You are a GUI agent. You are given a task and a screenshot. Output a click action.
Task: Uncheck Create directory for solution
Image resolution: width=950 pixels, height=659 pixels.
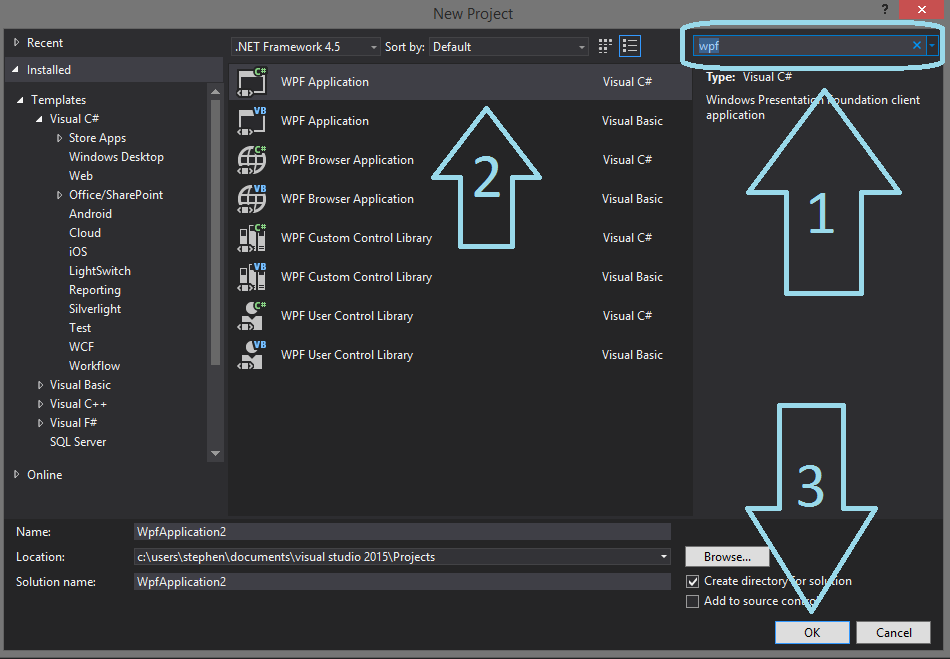coord(693,581)
